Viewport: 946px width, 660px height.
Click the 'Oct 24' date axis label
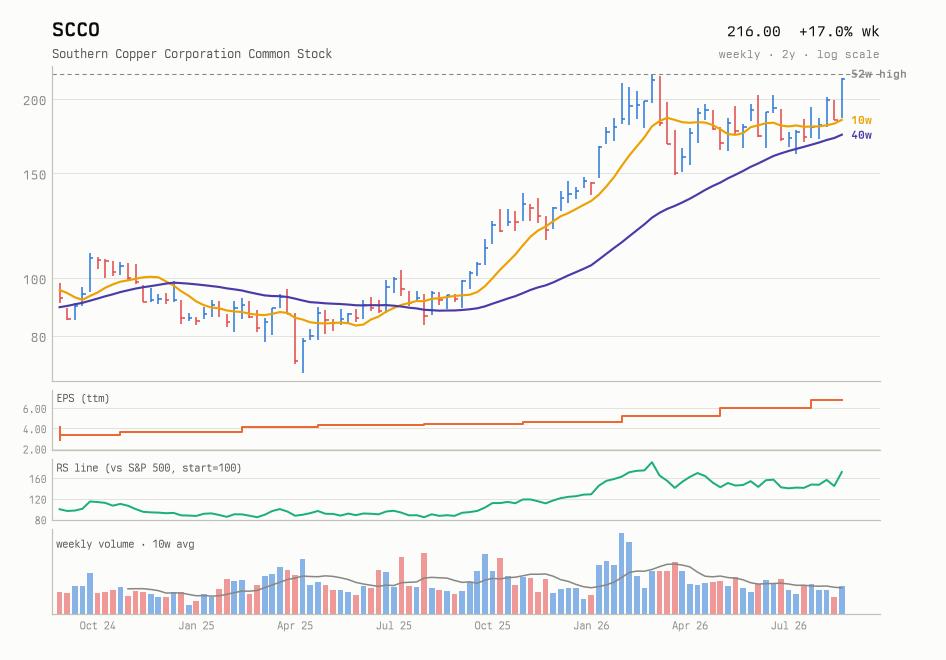97,626
